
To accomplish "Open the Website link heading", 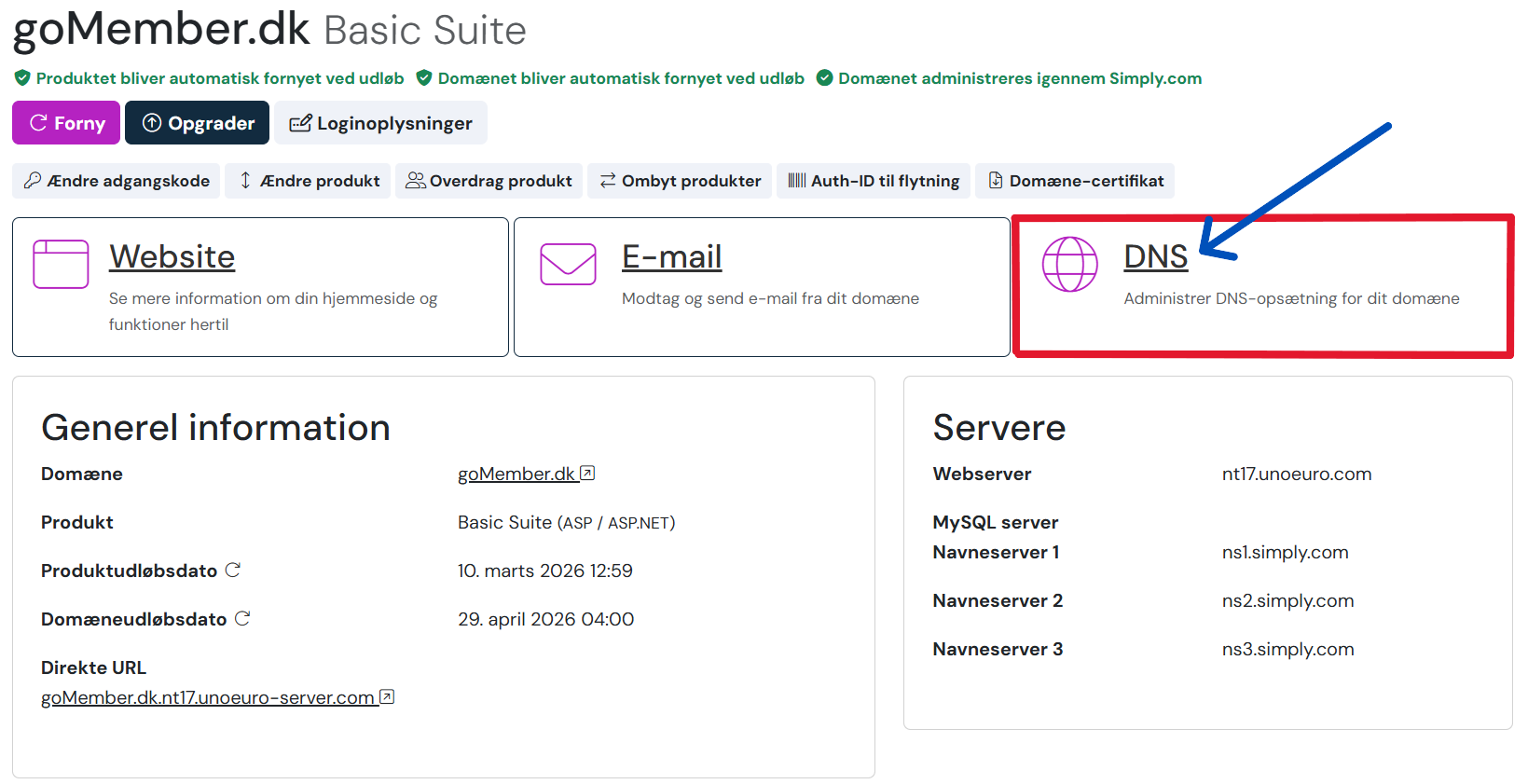I will tap(172, 256).
